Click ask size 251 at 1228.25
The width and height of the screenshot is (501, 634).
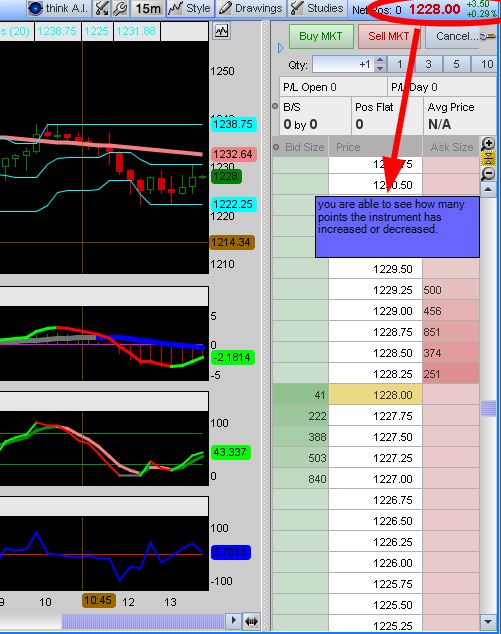pyautogui.click(x=451, y=374)
